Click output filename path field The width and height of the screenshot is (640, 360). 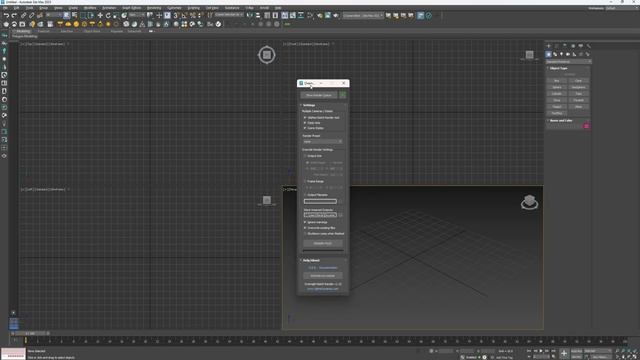pyautogui.click(x=320, y=201)
